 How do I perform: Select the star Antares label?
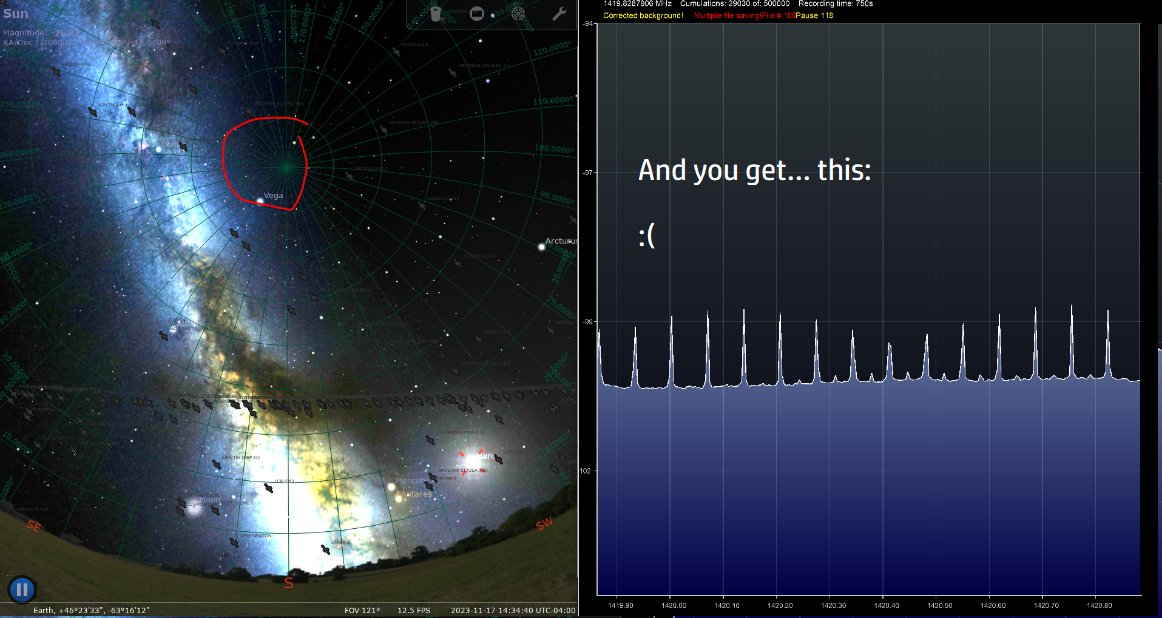(416, 494)
